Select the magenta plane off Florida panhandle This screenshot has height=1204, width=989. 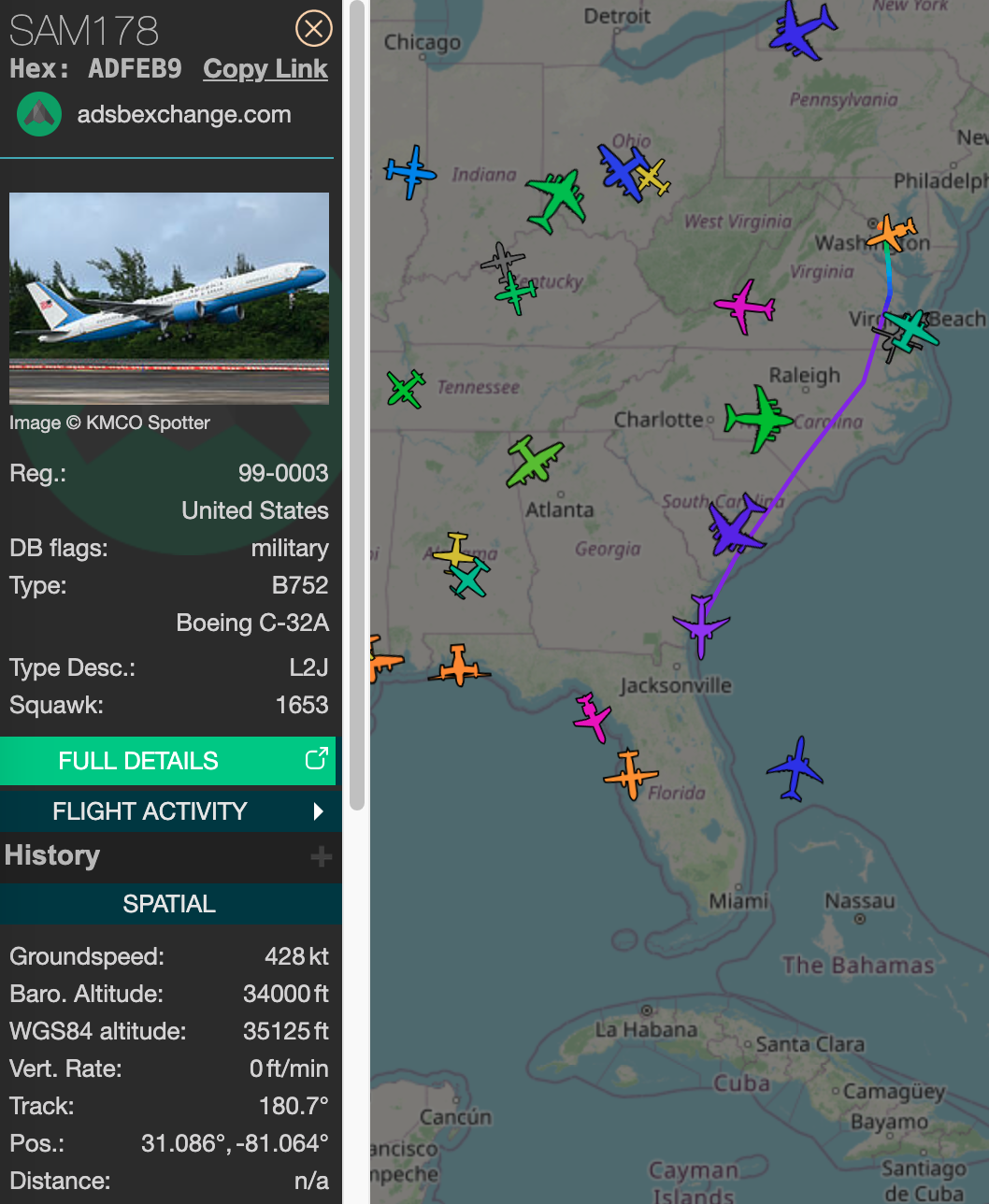tap(592, 718)
